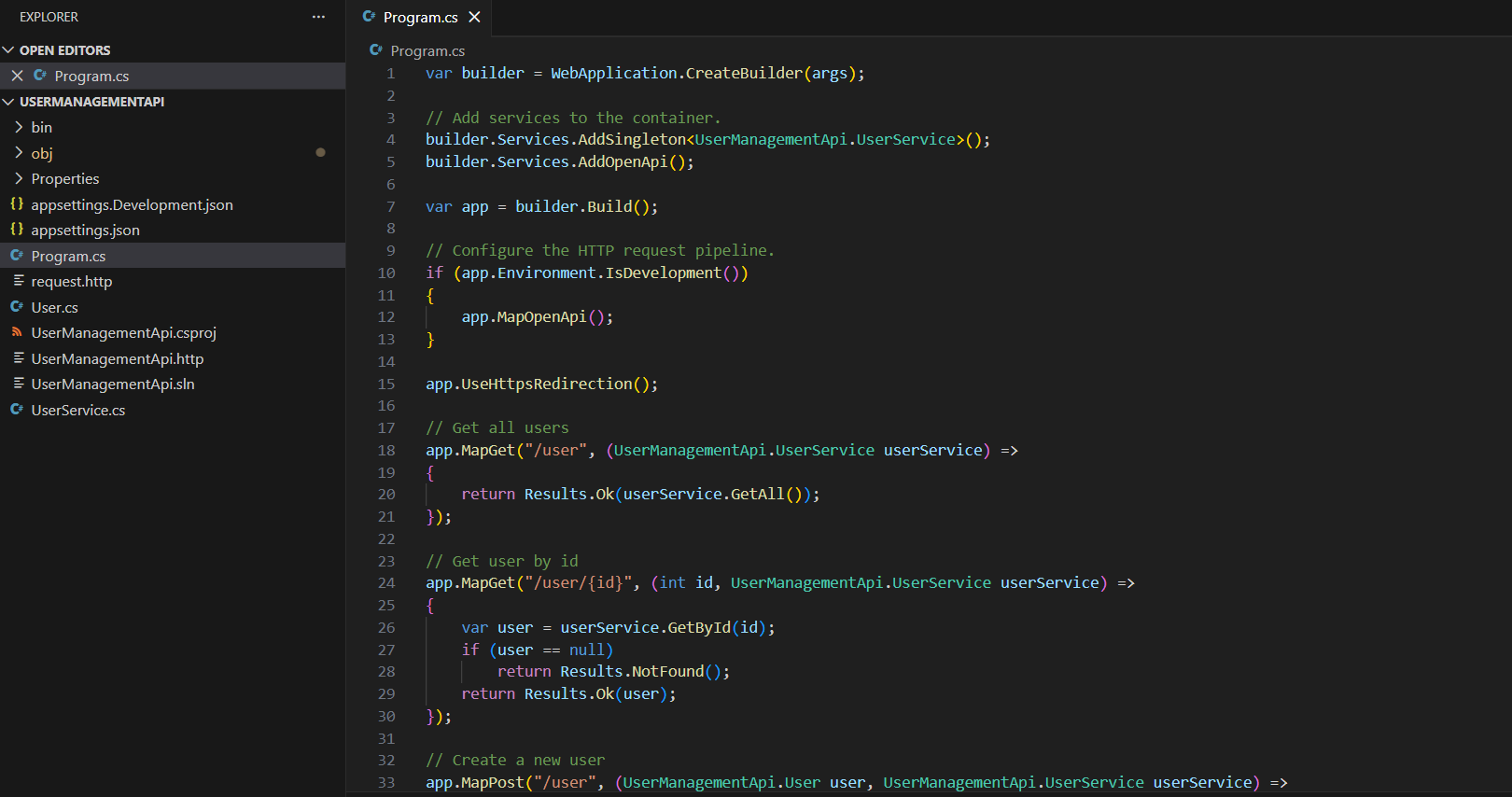Click the file icon of UserManagementApi.http

click(18, 357)
